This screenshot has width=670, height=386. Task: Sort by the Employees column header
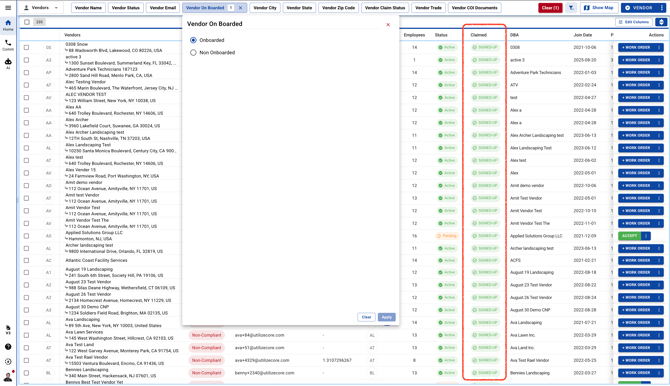(x=414, y=35)
